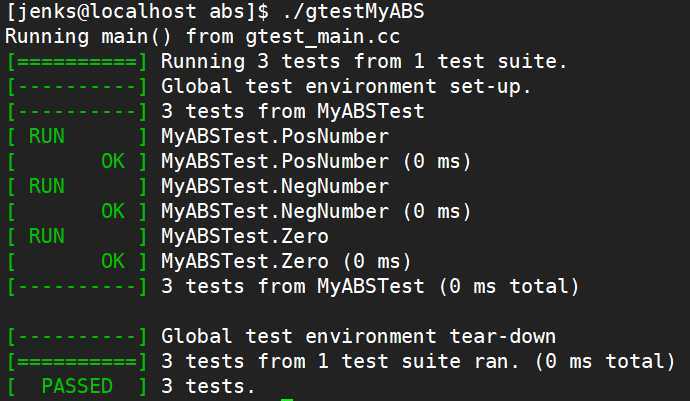Click the first green RUN label for PosNumber

[47, 136]
